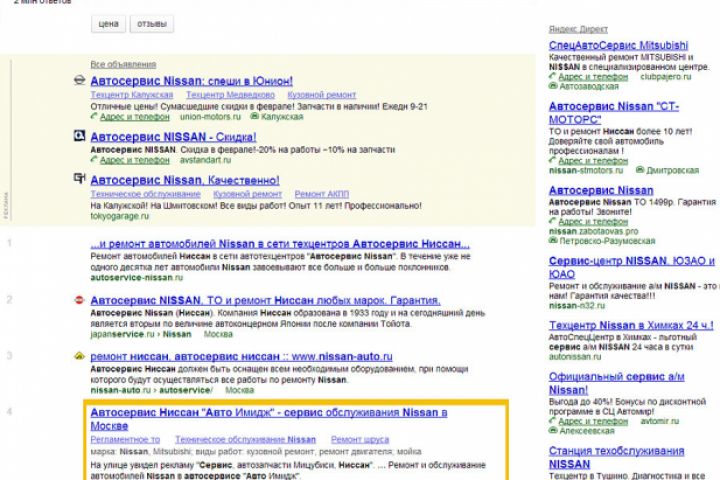
Task: Open 'Техцентр Nissan в Химках 24 ч.!' ad
Action: point(631,325)
